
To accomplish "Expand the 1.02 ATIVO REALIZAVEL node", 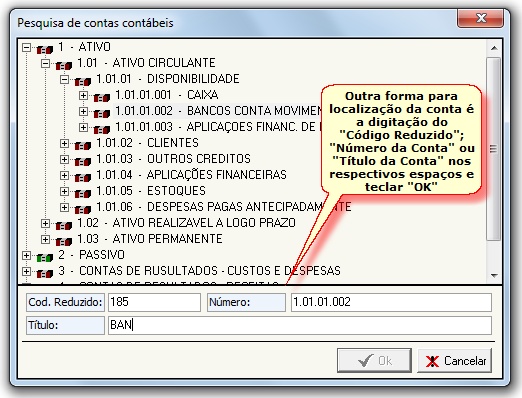I will [x=45, y=223].
